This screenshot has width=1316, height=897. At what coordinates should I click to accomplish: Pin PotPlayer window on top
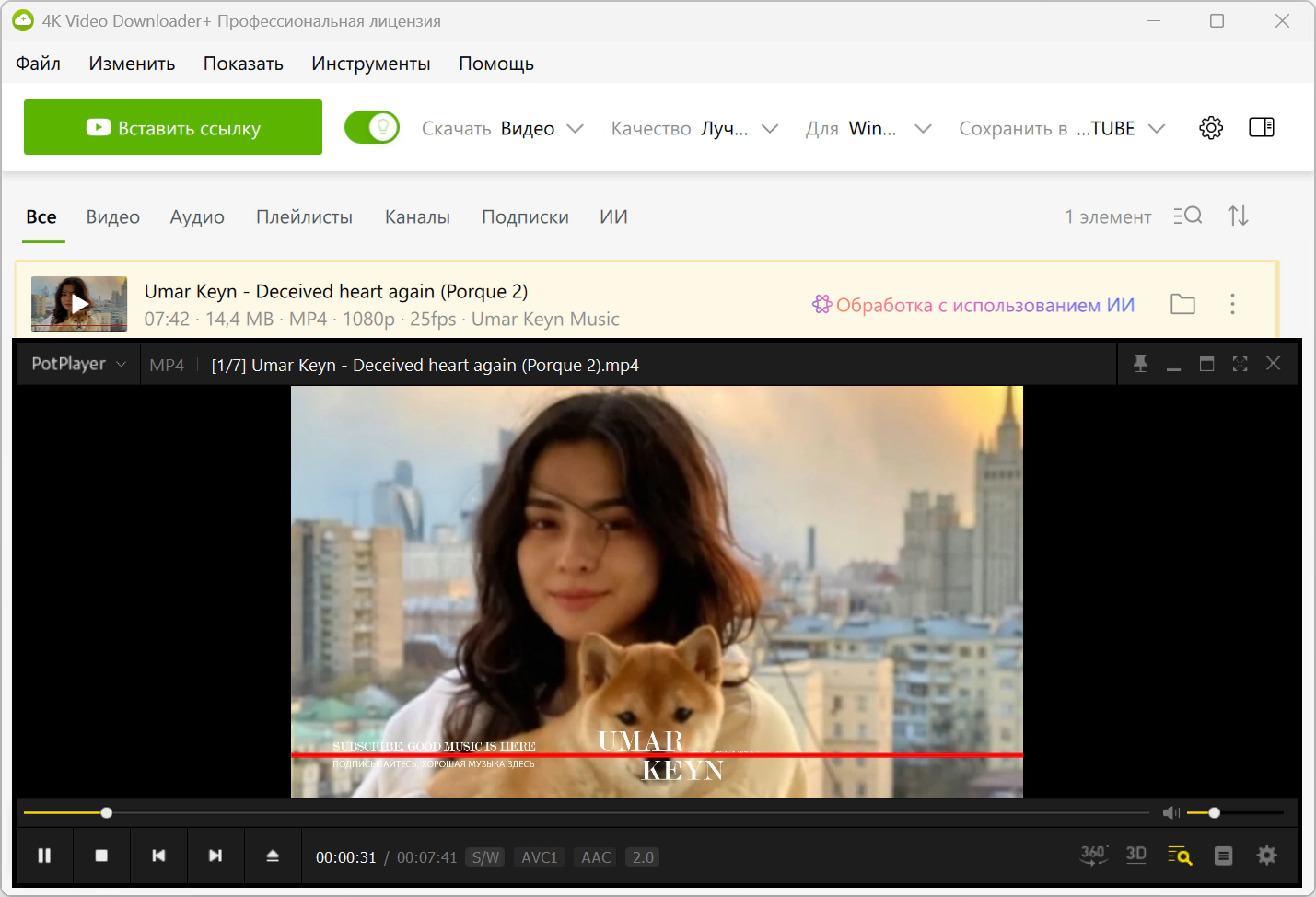click(x=1140, y=364)
